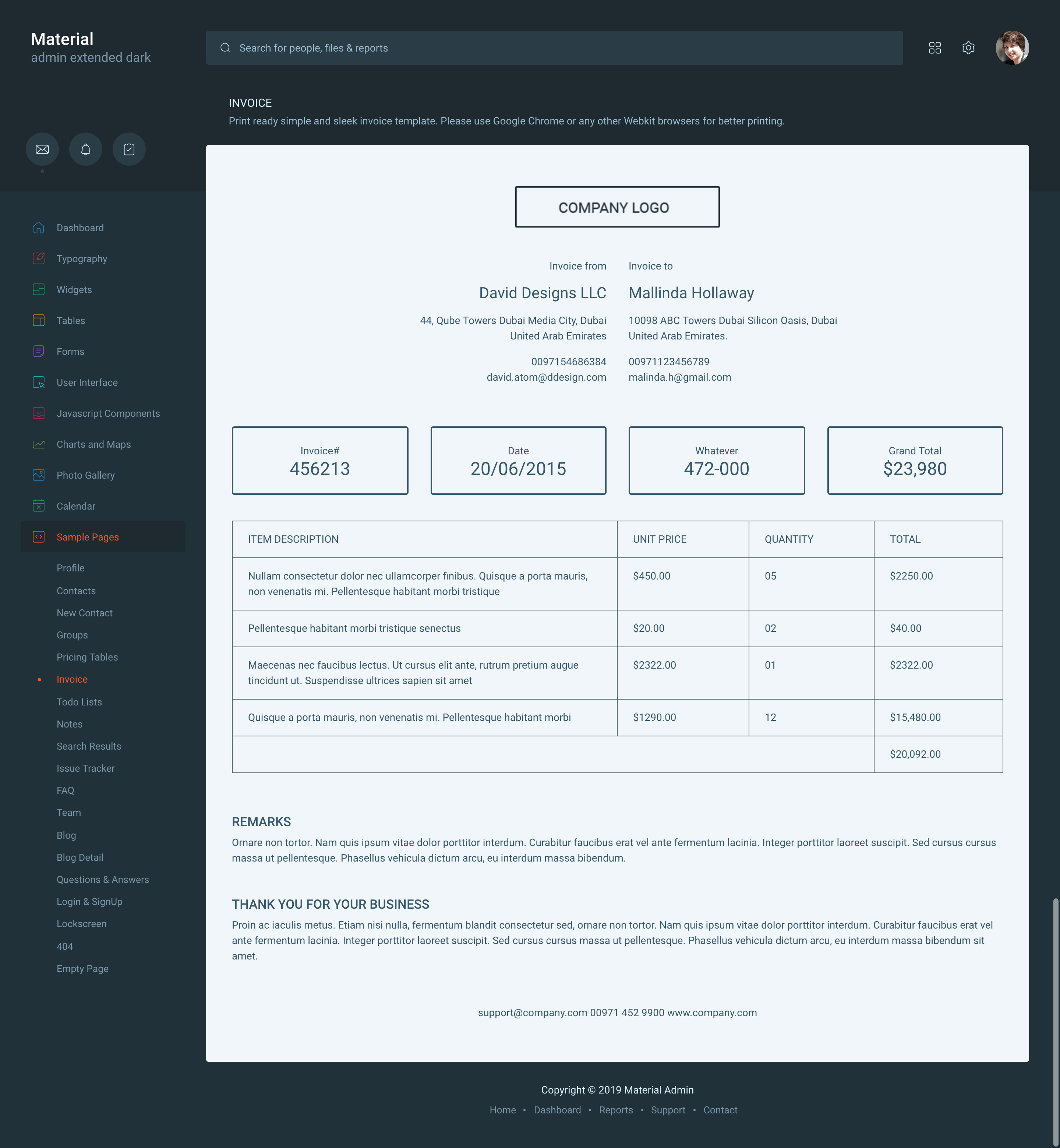
Task: Open the notifications bell icon
Action: point(85,149)
